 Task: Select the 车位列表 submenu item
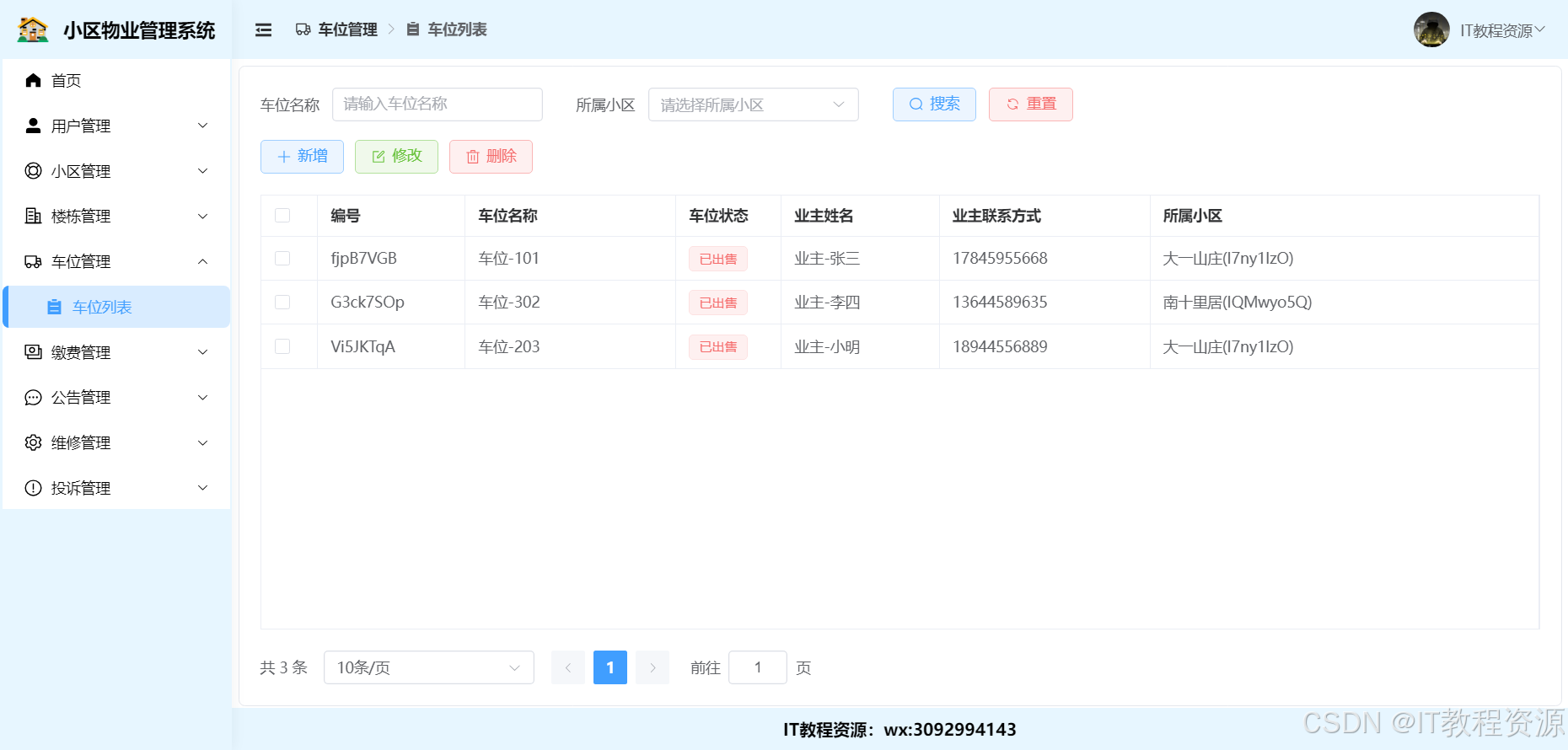[116, 307]
